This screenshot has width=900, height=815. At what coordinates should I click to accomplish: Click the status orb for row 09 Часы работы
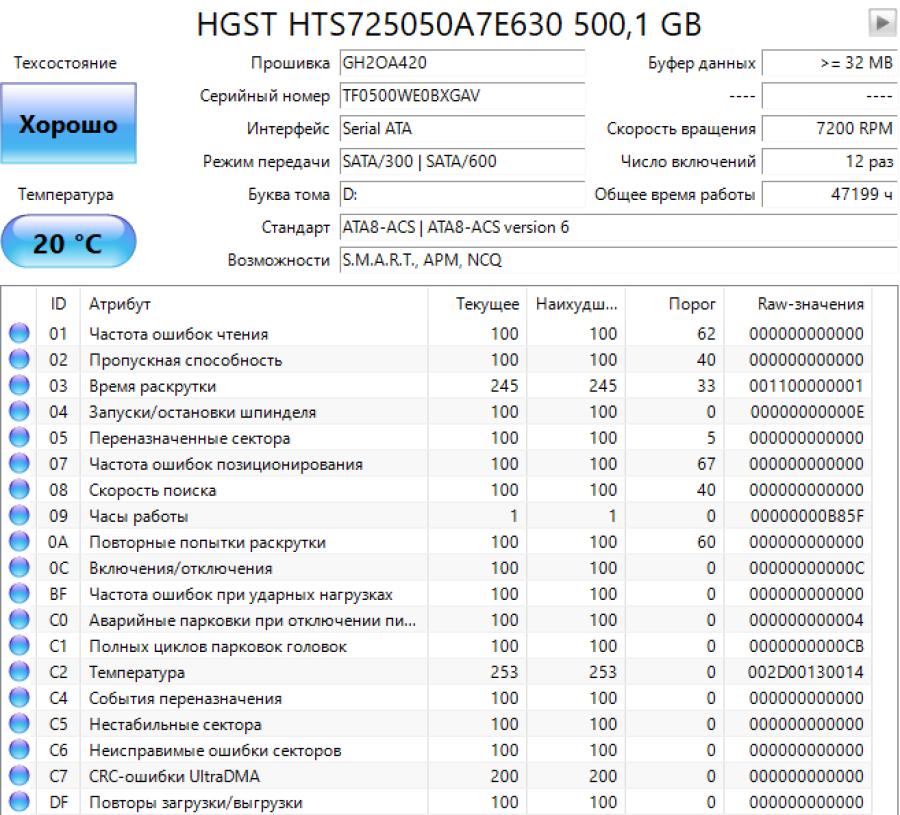coord(19,516)
